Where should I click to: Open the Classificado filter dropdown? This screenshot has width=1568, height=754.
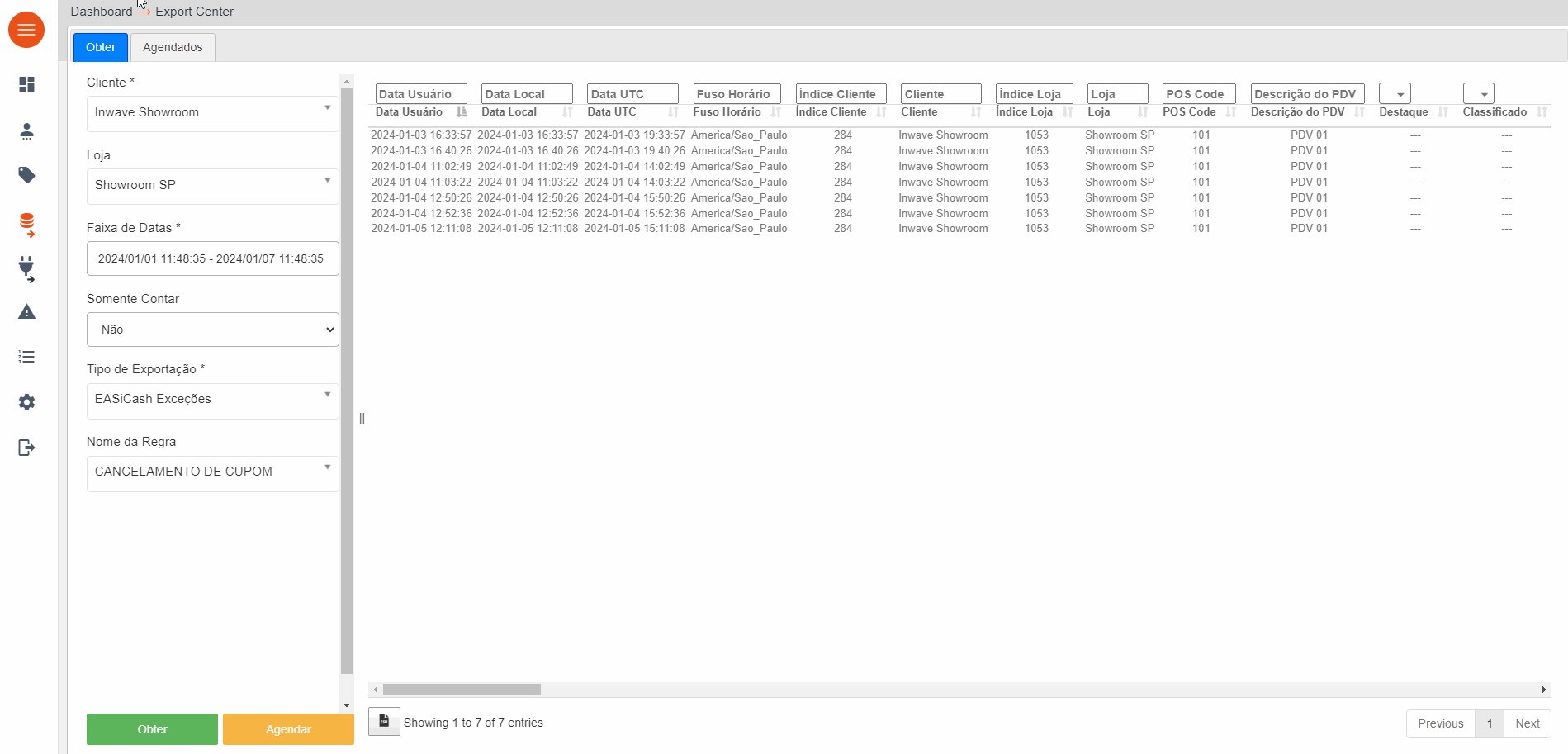click(1478, 93)
